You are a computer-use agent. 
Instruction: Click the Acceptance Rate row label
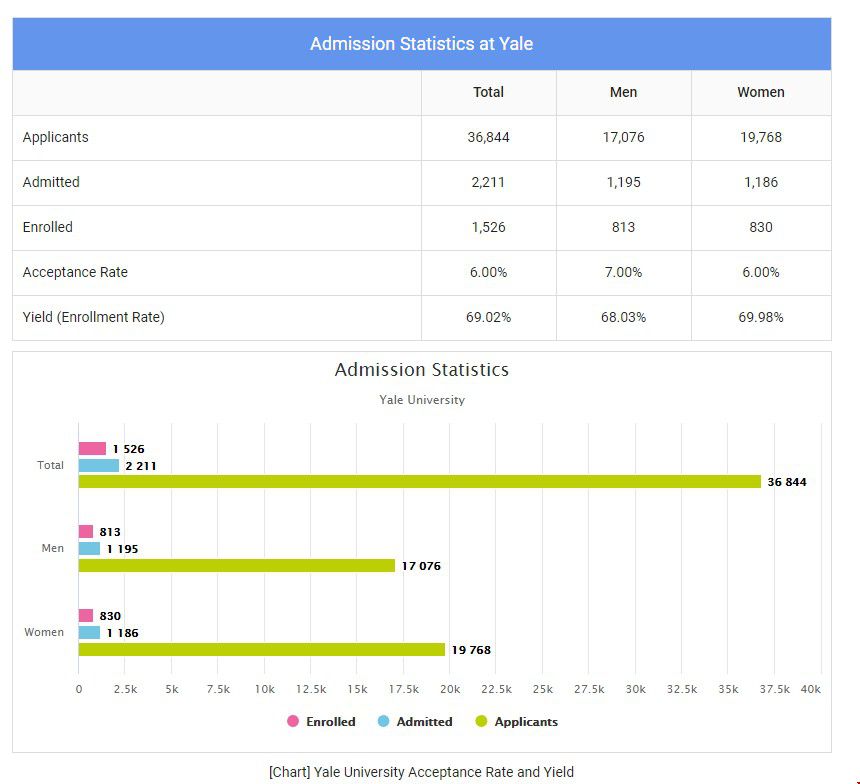coord(75,272)
